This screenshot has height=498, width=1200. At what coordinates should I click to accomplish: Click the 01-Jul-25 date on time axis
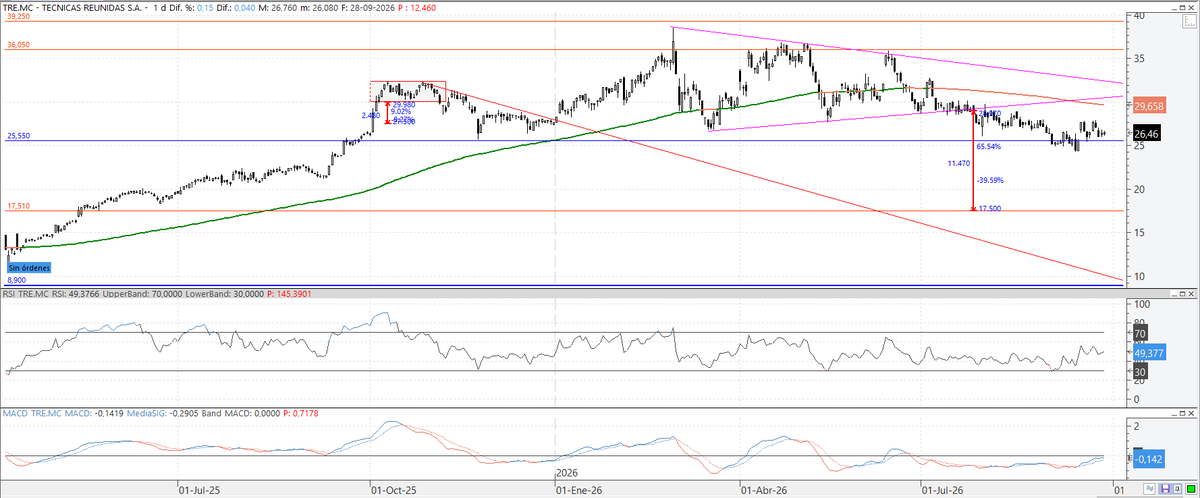[x=199, y=490]
